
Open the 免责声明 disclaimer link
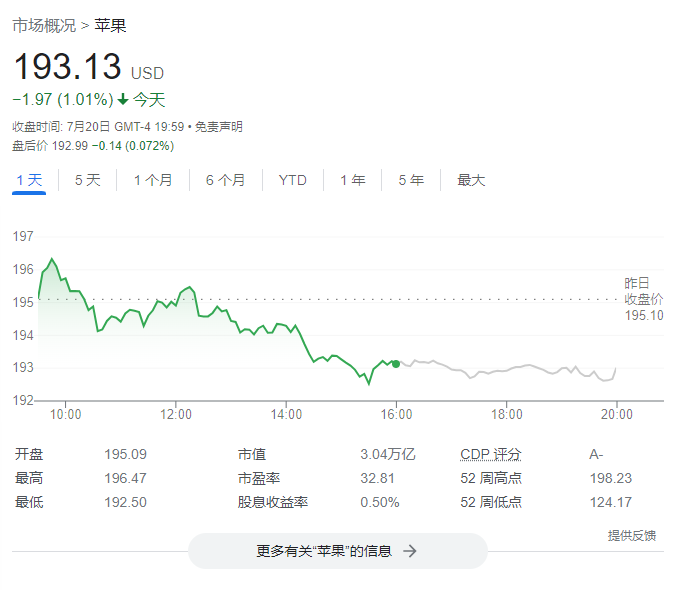(x=218, y=127)
